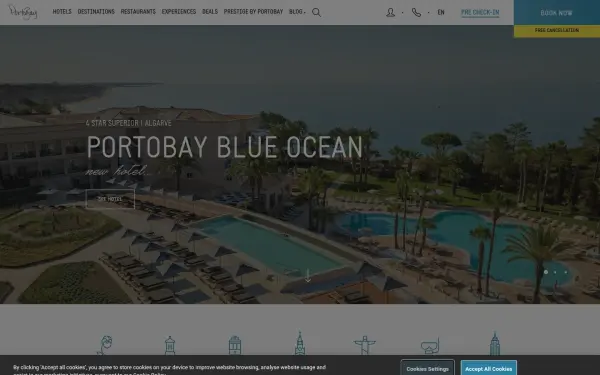Open the Pre Check-in link
600x375 pixels.
[480, 13]
